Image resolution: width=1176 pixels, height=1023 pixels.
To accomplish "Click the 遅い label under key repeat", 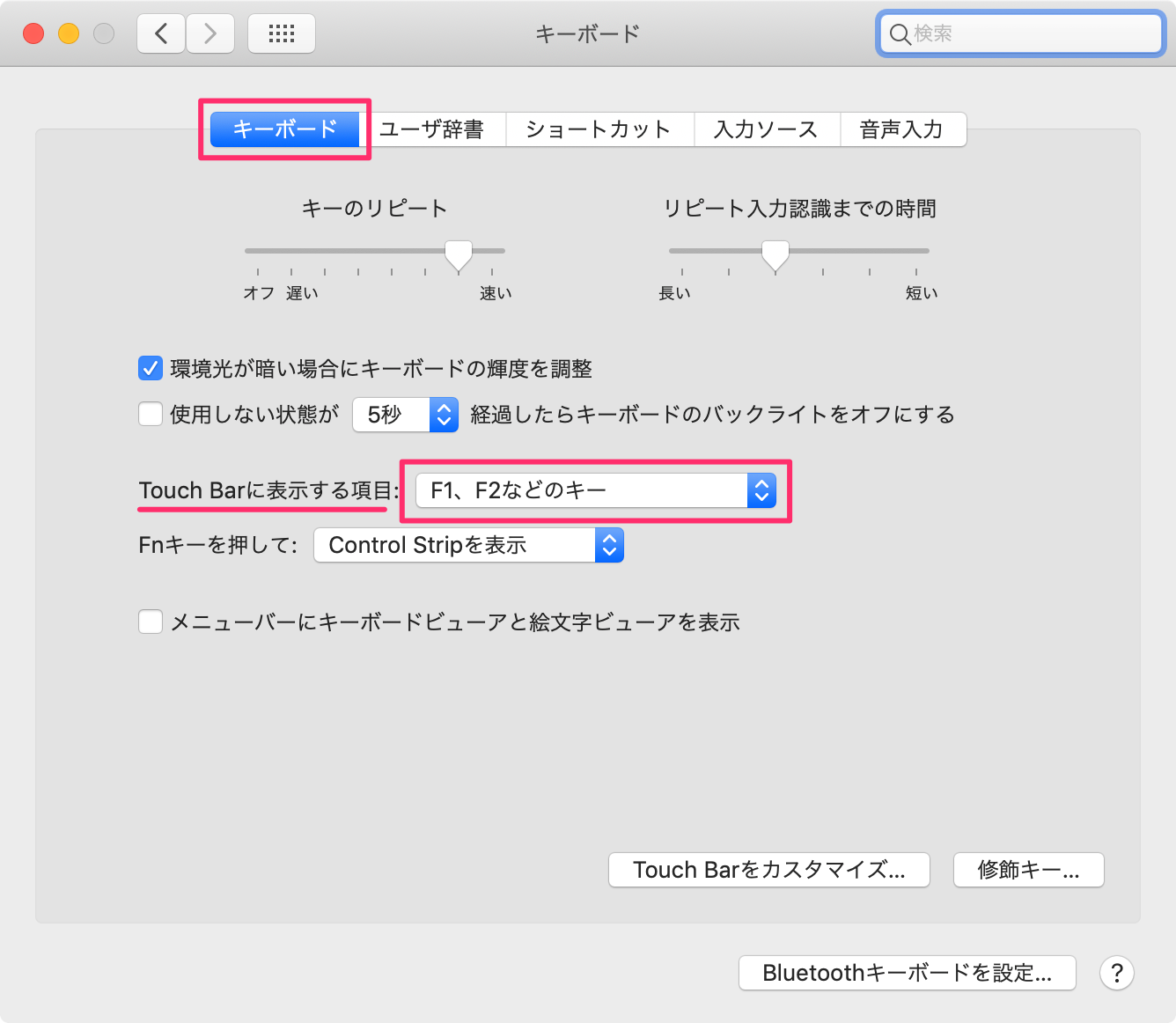I will (x=302, y=293).
